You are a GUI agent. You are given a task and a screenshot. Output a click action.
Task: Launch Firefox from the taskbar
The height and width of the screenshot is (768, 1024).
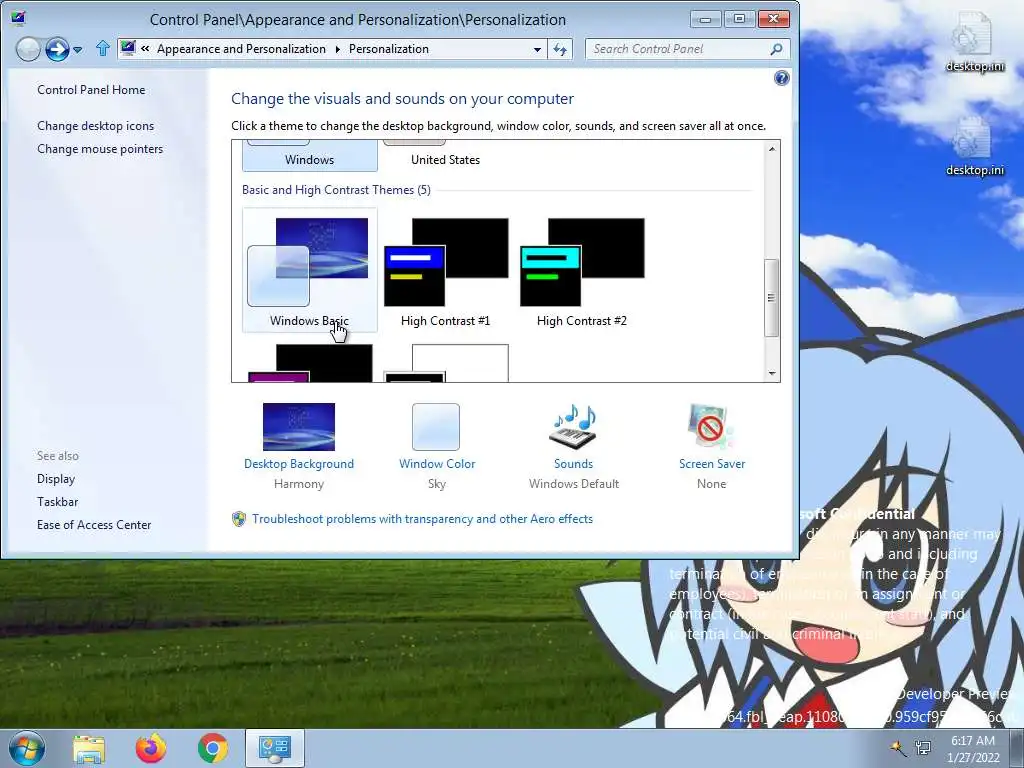[x=151, y=749]
